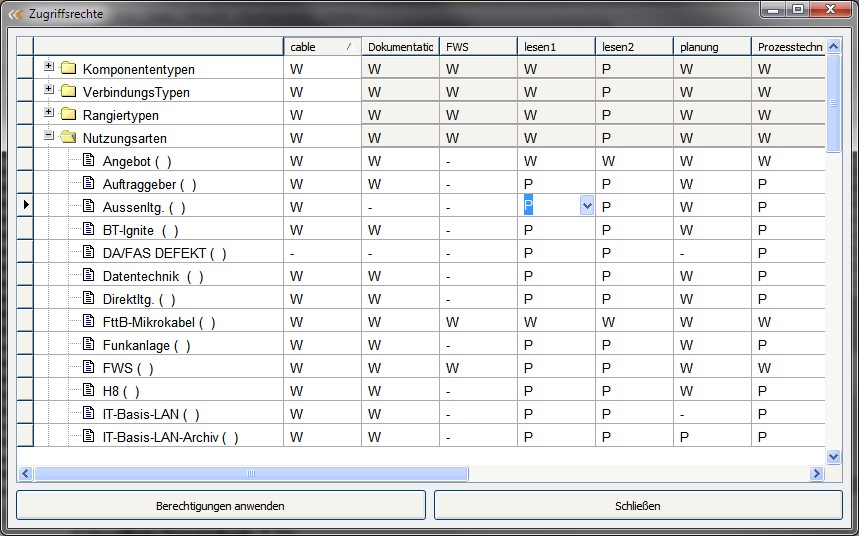Click the Schließen button
This screenshot has width=859, height=536.
click(638, 505)
